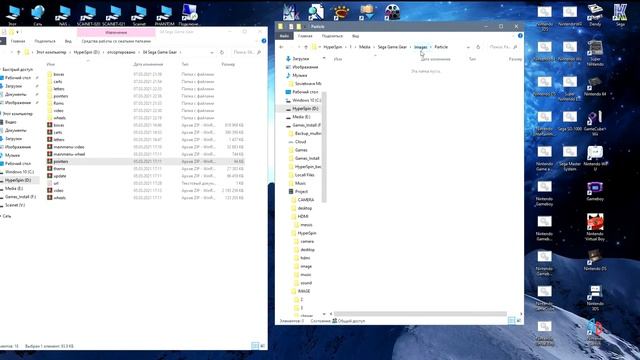Click horizontal scrollbar at bottom of Particle window
This screenshot has width=640, height=360.
(x=420, y=314)
